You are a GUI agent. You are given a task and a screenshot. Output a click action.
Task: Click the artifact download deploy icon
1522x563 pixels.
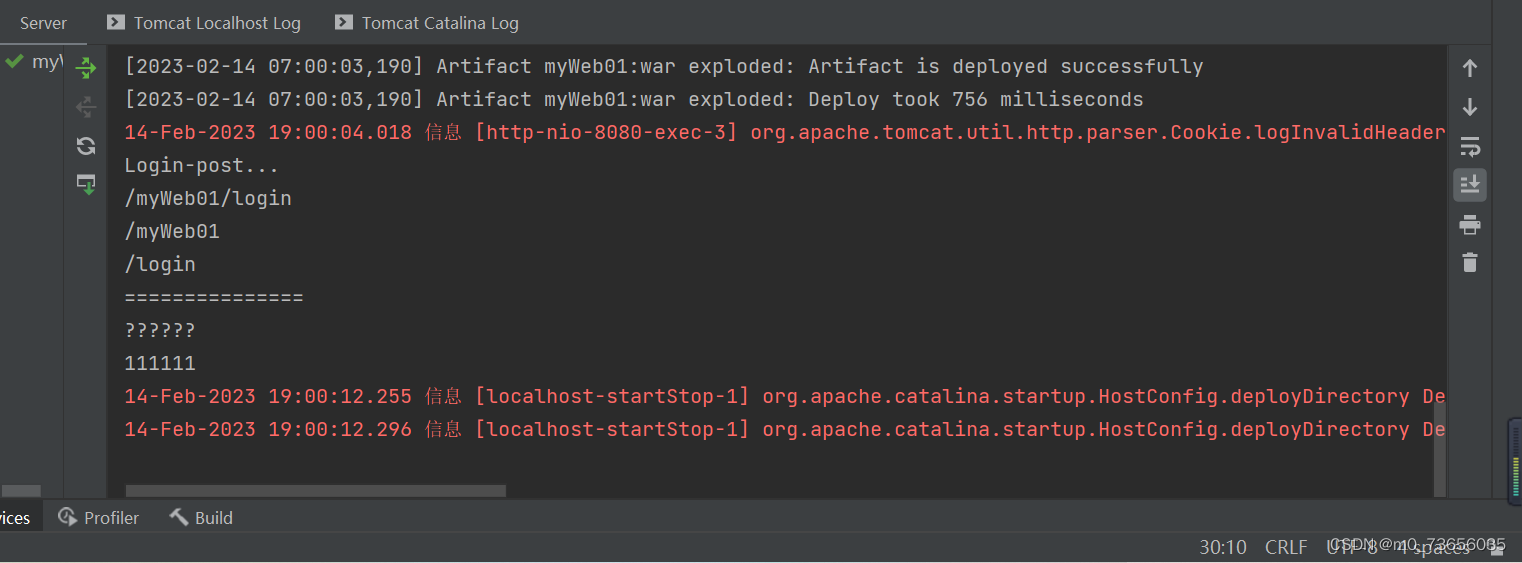tap(86, 184)
